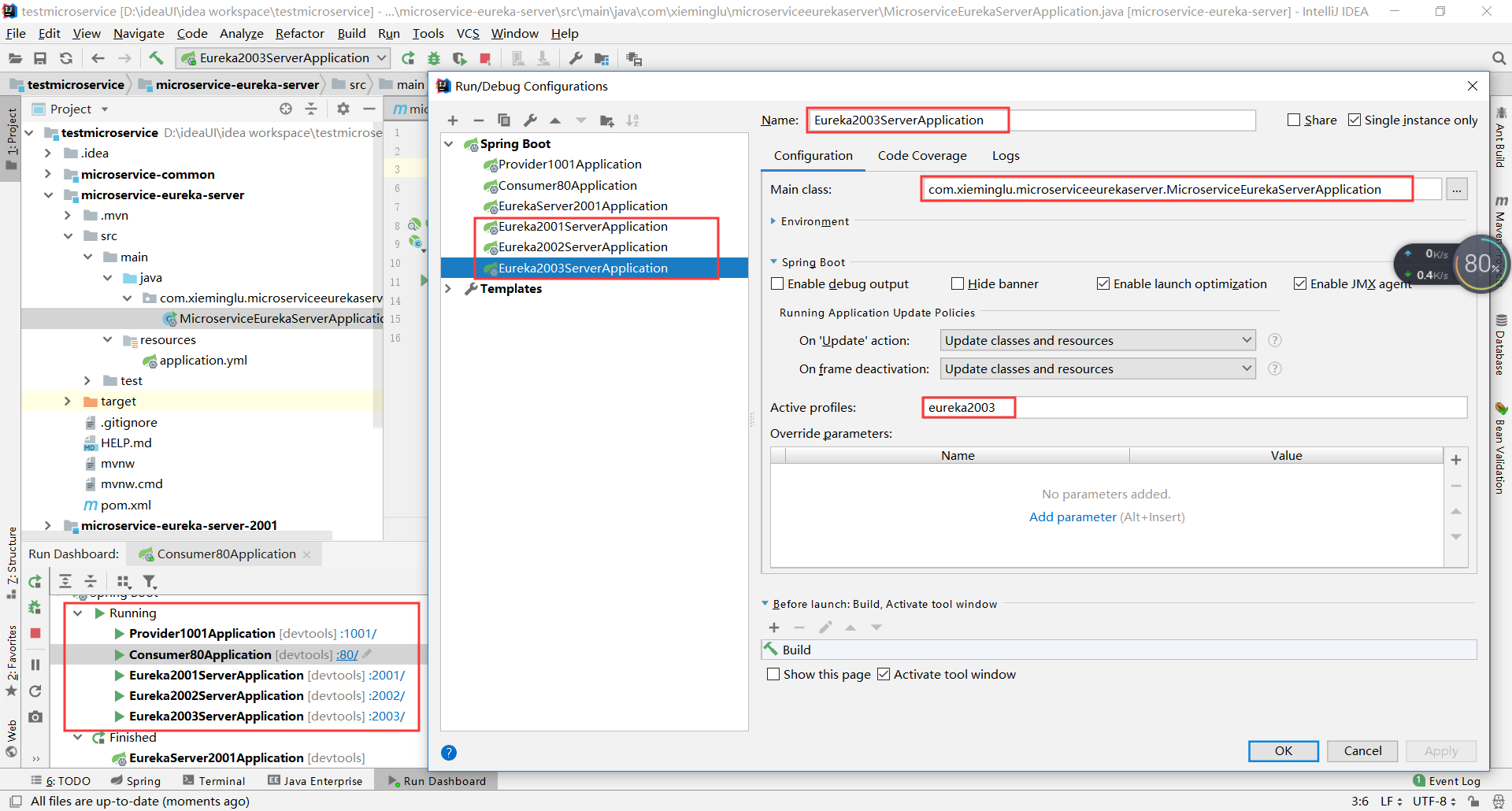The width and height of the screenshot is (1512, 811).
Task: Open Settings via the toolbar wrench icon
Action: [x=576, y=58]
